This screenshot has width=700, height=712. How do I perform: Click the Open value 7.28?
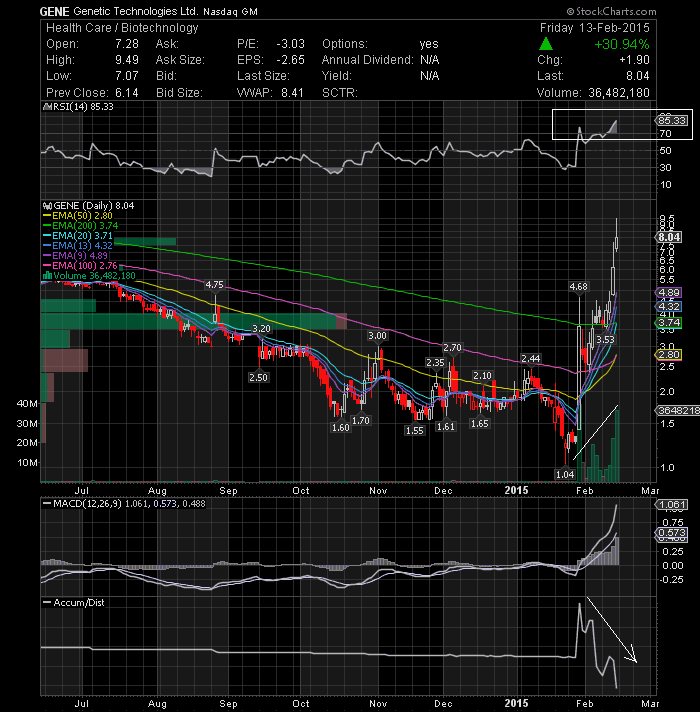tap(127, 44)
